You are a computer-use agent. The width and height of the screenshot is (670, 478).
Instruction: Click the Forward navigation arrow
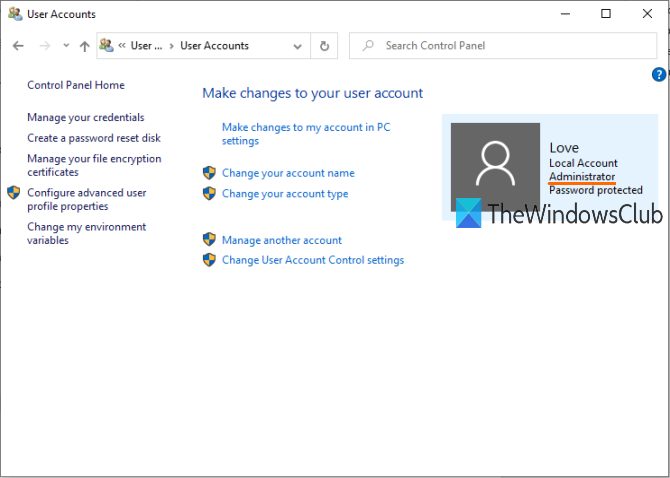(x=44, y=46)
